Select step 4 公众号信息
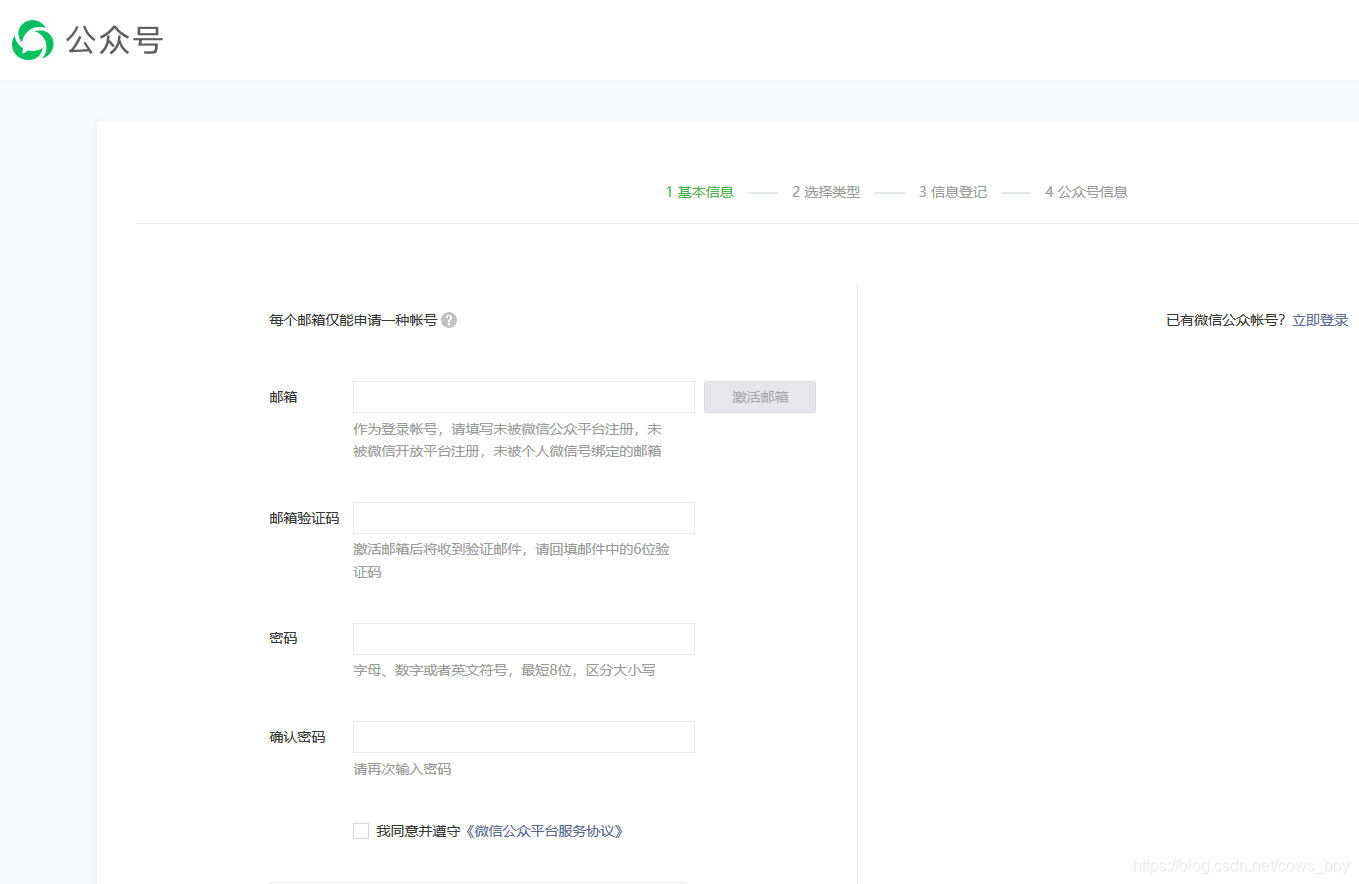The image size is (1359, 884). pyautogui.click(x=1086, y=191)
